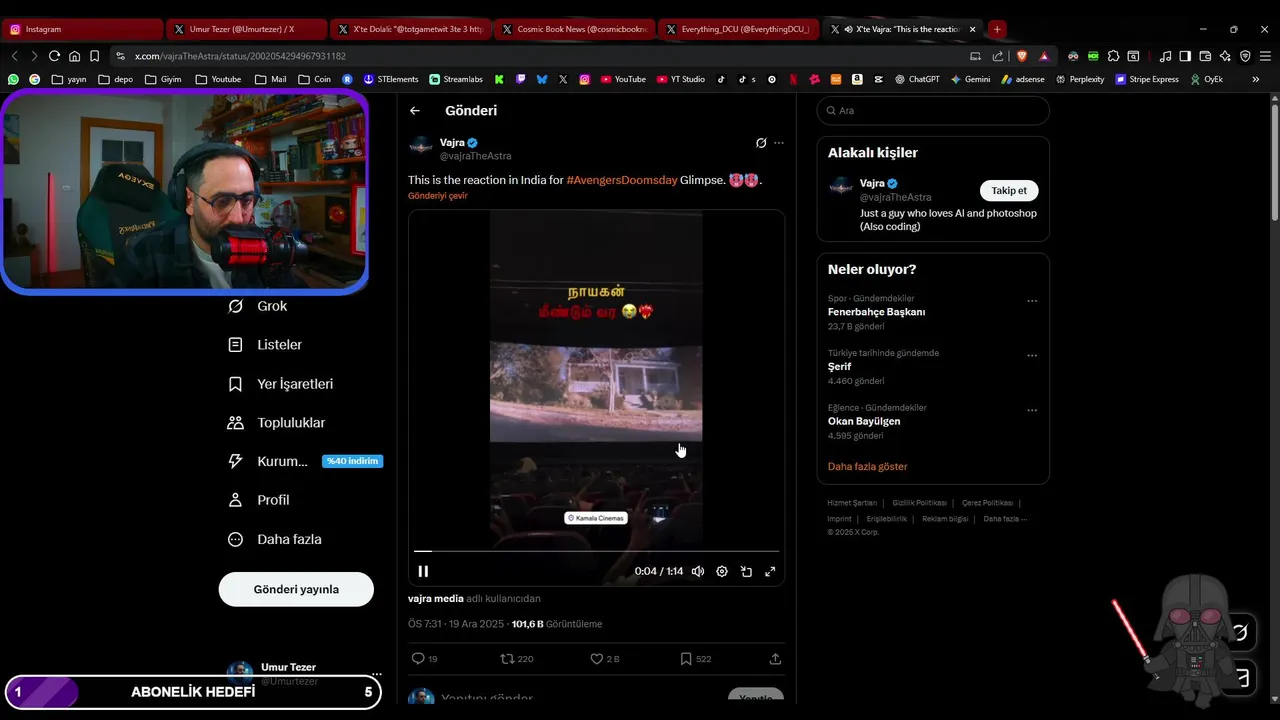Open the Streamlabs bookmark

(x=456, y=79)
